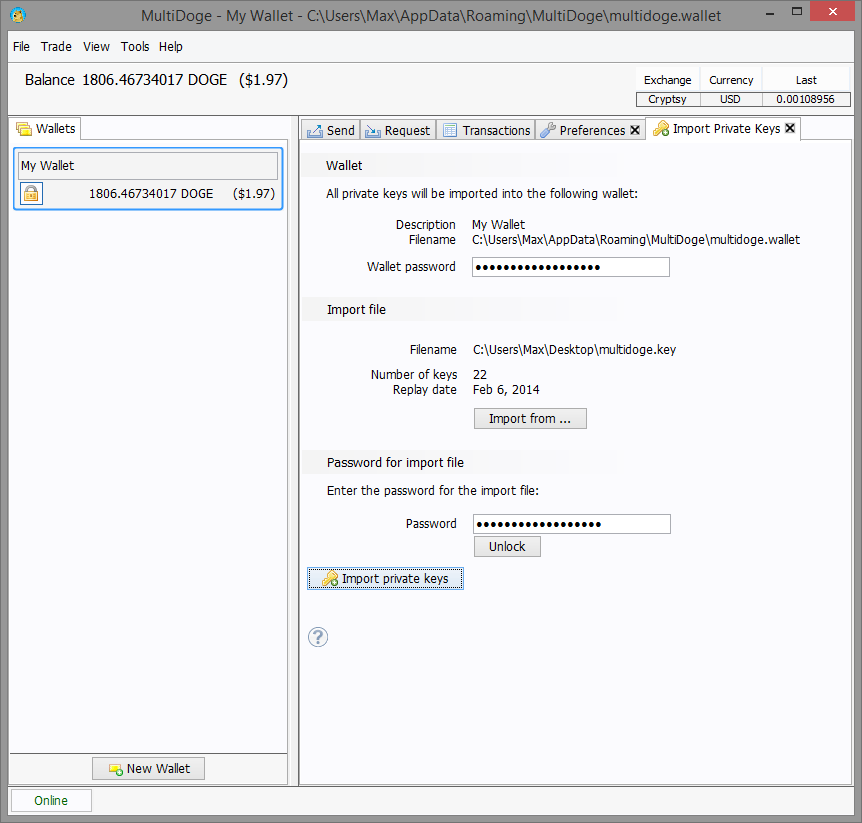Switch to the Transactions tab

pos(486,130)
